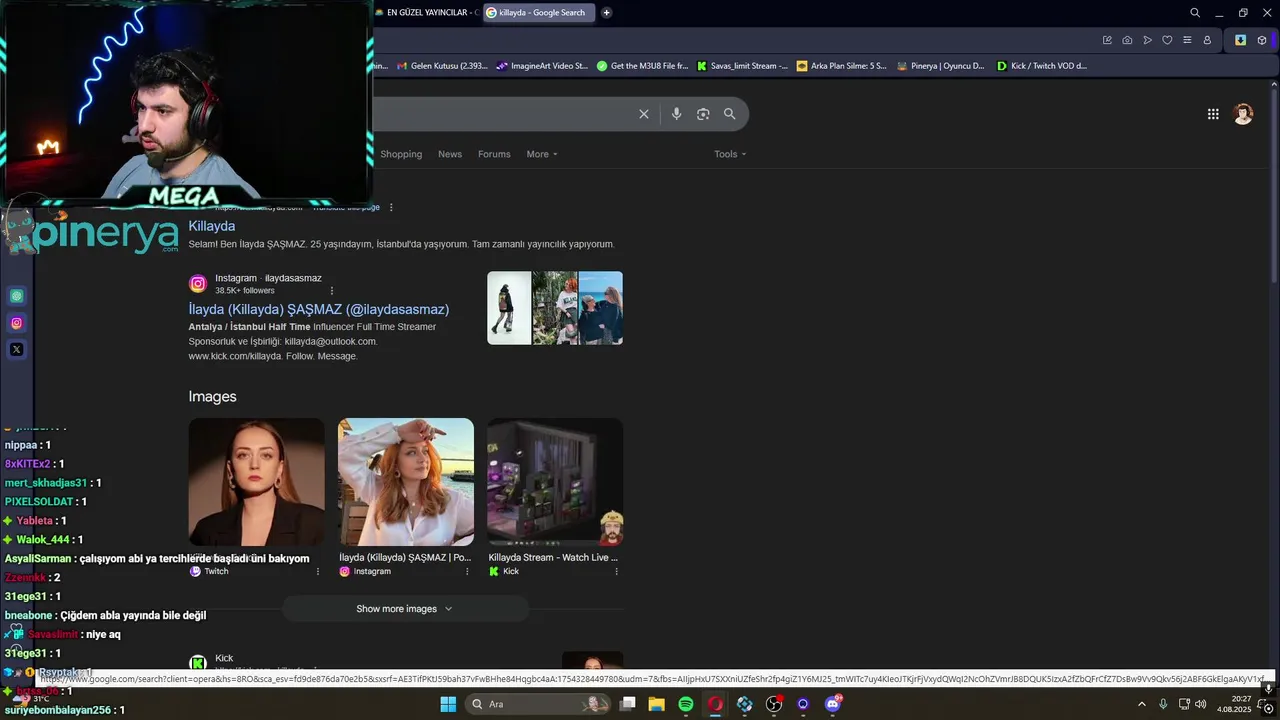Open the Google apps grid
This screenshot has height=720, width=1280.
point(1213,114)
